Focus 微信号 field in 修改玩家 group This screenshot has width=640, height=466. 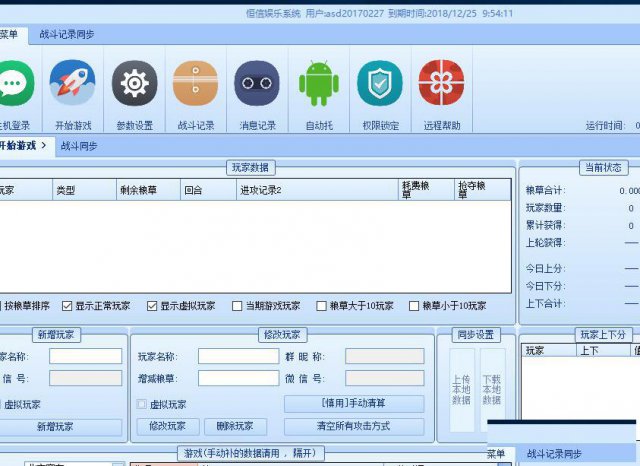[384, 378]
